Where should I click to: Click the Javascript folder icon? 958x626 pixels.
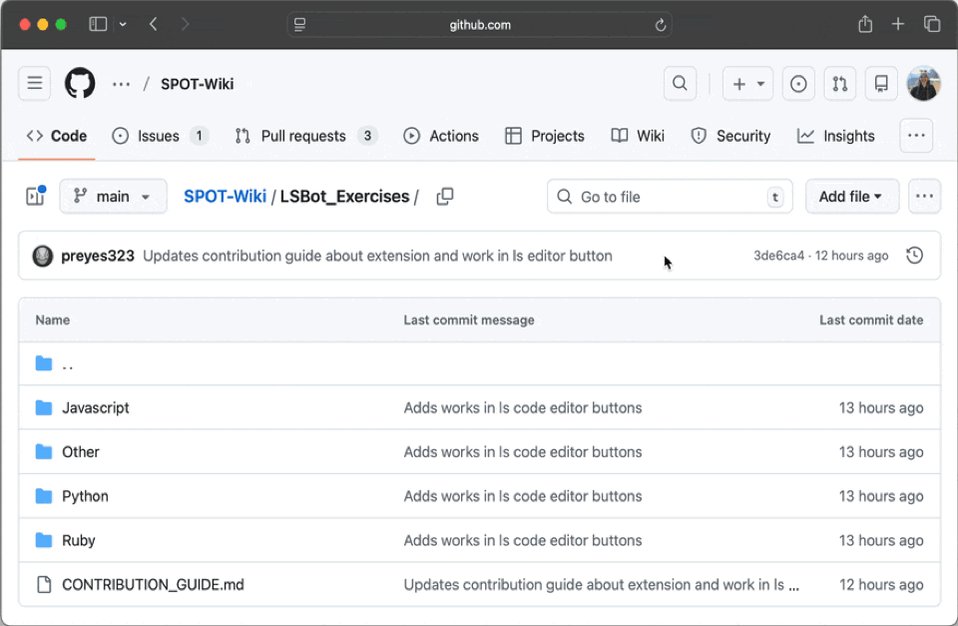click(43, 407)
